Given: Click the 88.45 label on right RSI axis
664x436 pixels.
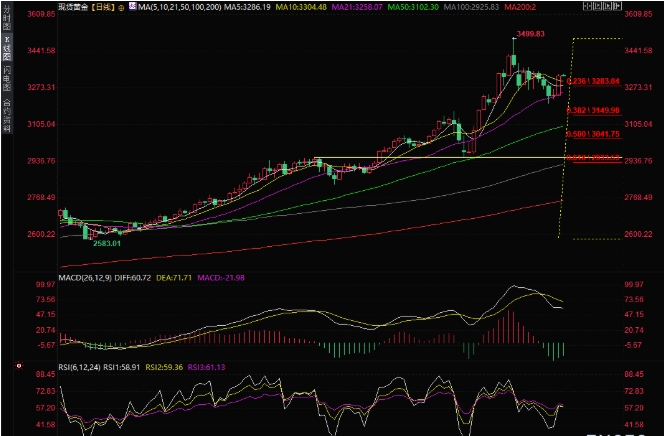Looking at the screenshot, I should pos(634,374).
